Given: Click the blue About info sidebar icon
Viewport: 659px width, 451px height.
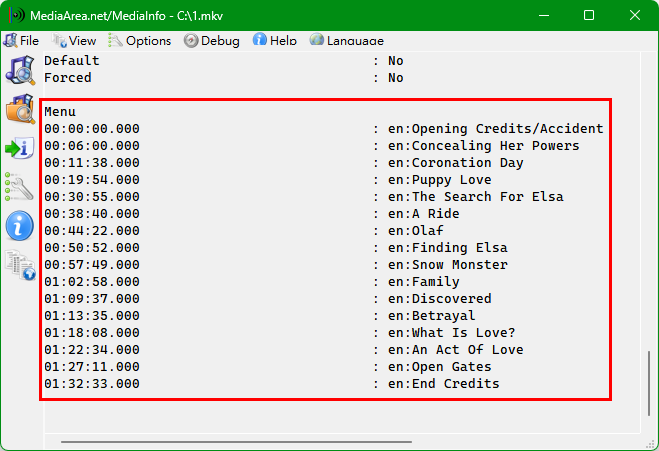Looking at the screenshot, I should 19,226.
